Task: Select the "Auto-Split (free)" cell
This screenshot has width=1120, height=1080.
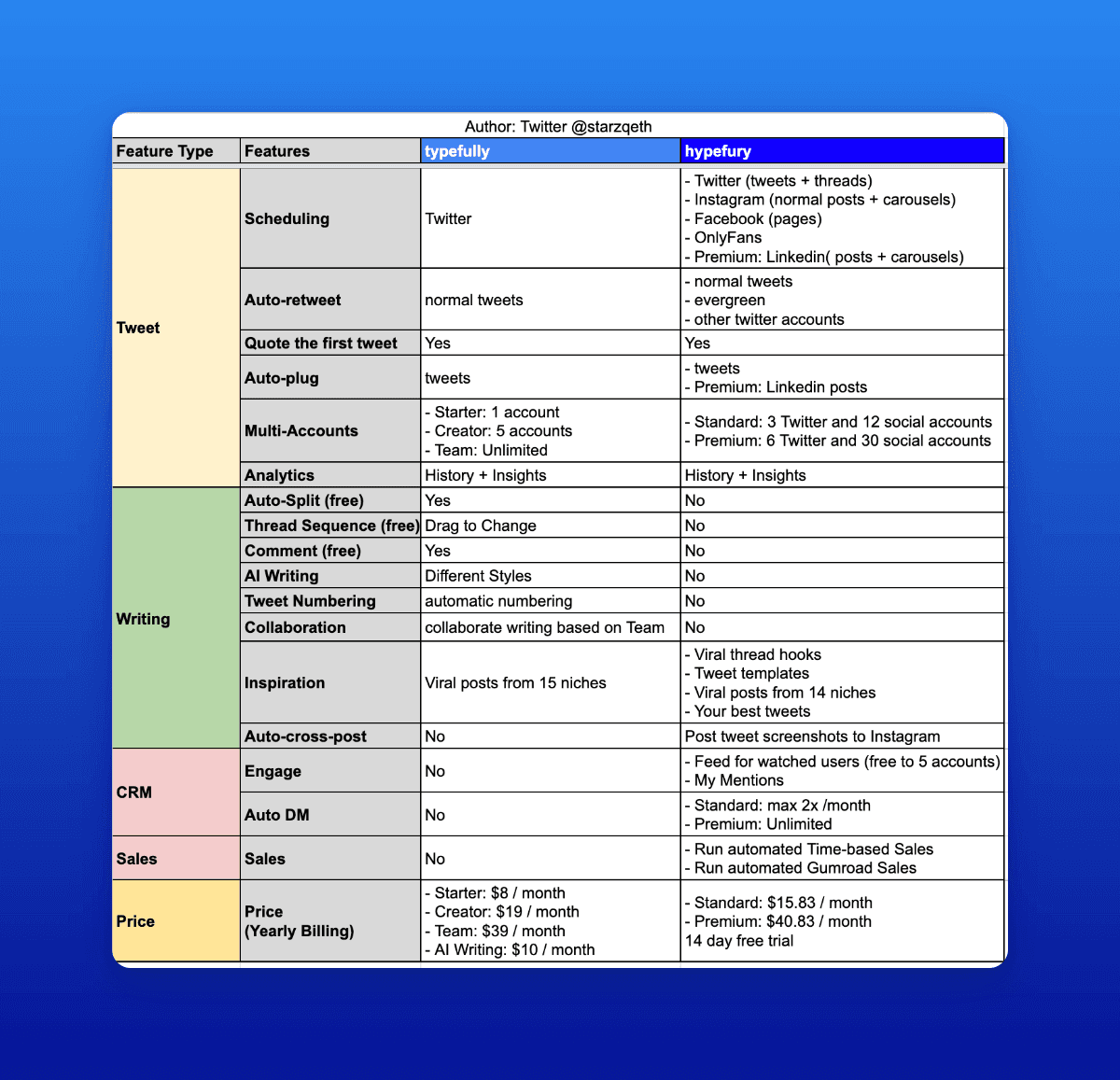Action: [x=330, y=500]
